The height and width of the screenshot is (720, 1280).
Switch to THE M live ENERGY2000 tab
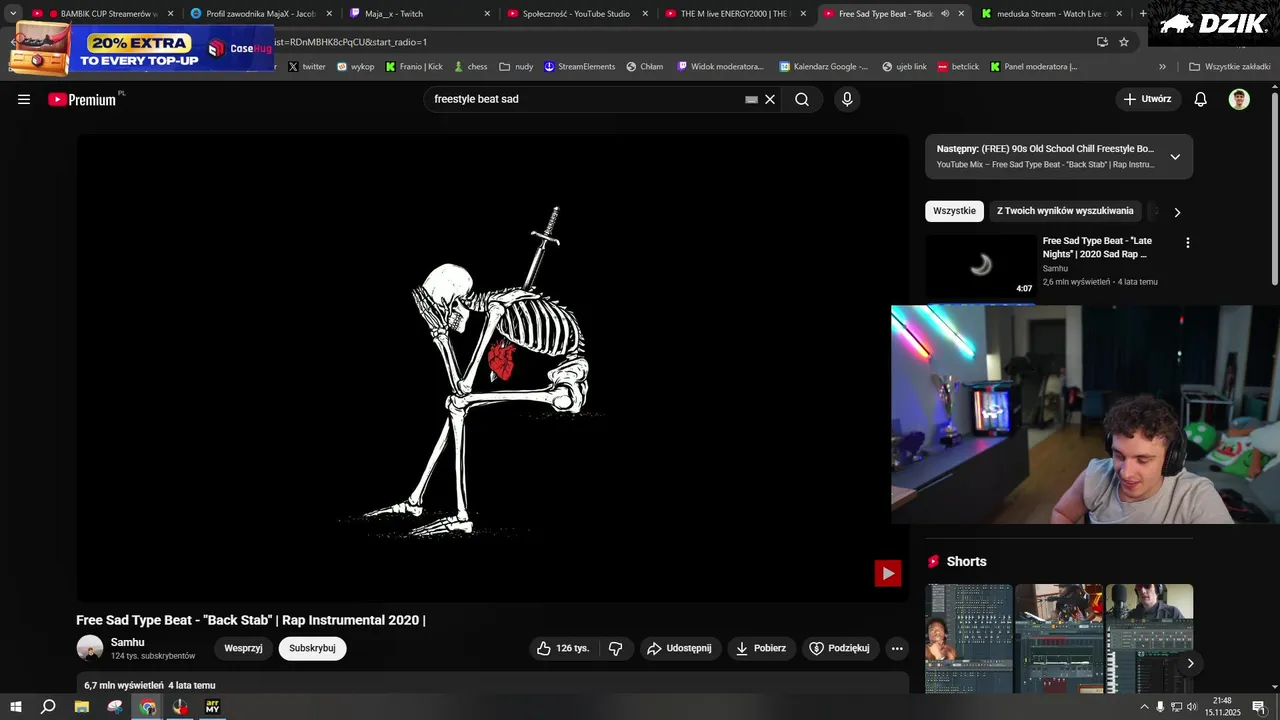(x=735, y=14)
